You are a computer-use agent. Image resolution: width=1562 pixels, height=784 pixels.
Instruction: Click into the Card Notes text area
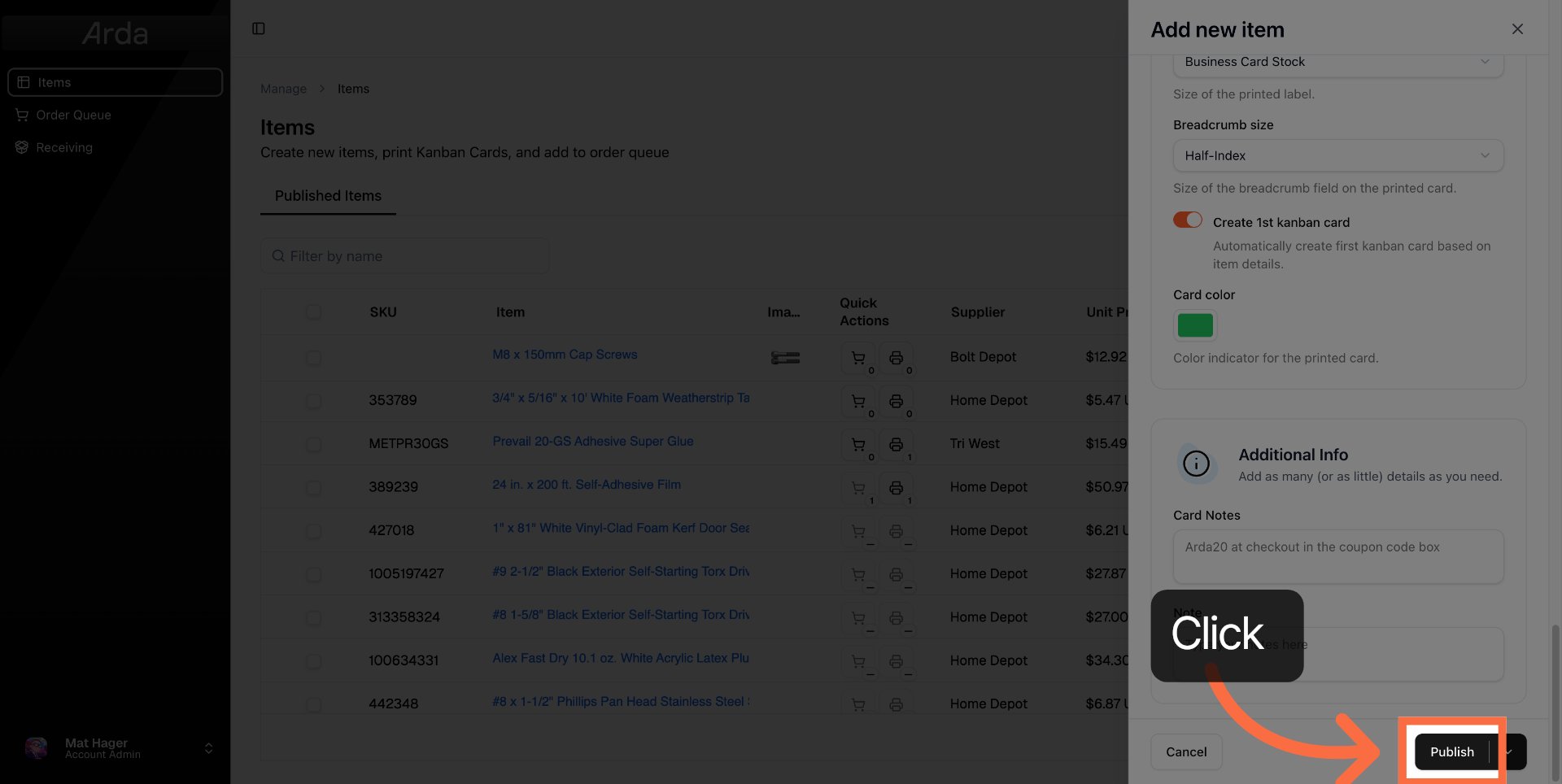pyautogui.click(x=1338, y=557)
